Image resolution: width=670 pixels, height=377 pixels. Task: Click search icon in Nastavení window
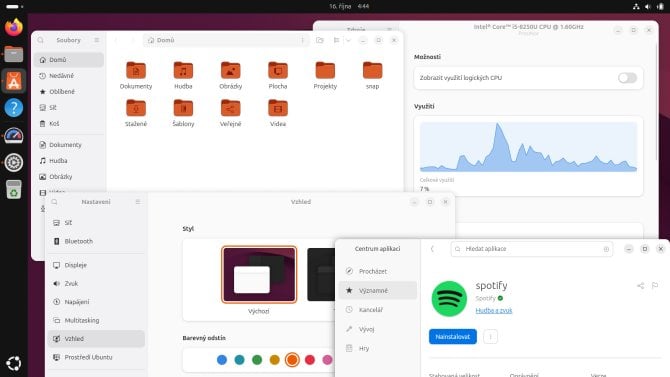[x=54, y=202]
